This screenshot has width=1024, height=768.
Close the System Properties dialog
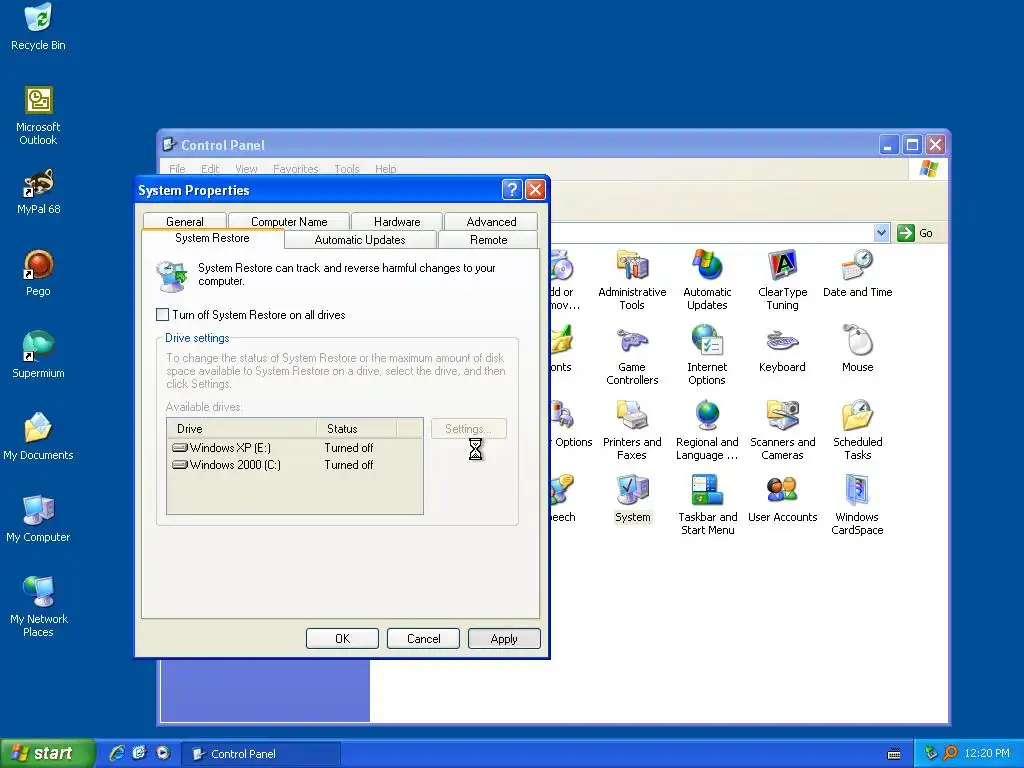click(x=535, y=190)
